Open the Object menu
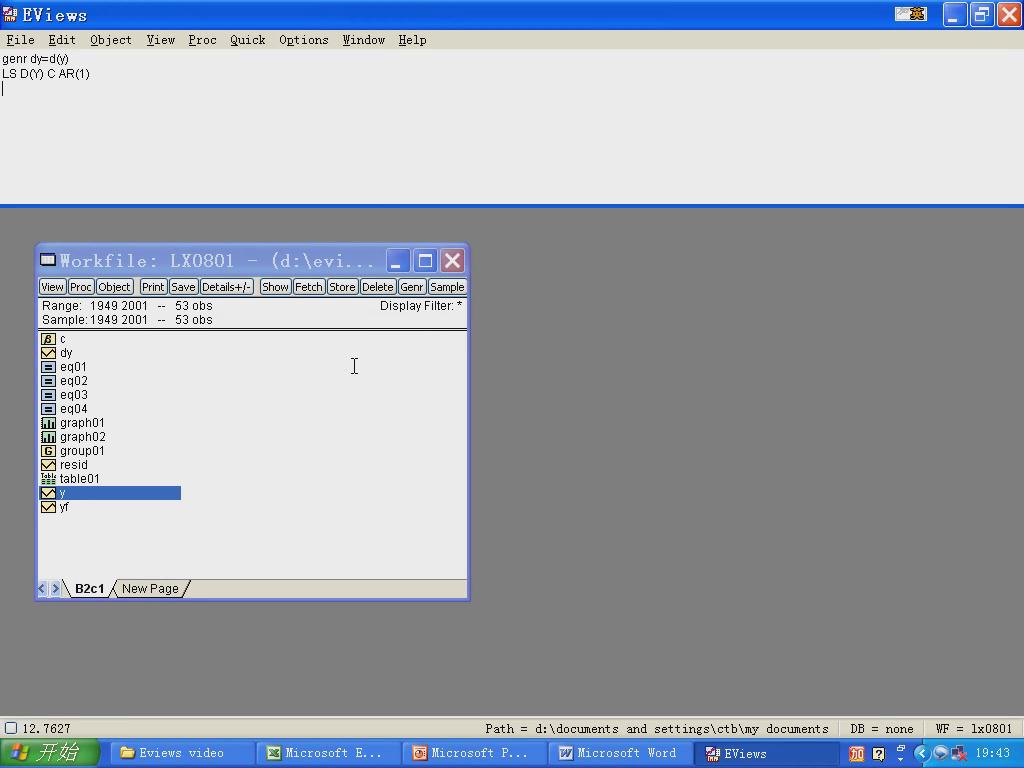 111,40
